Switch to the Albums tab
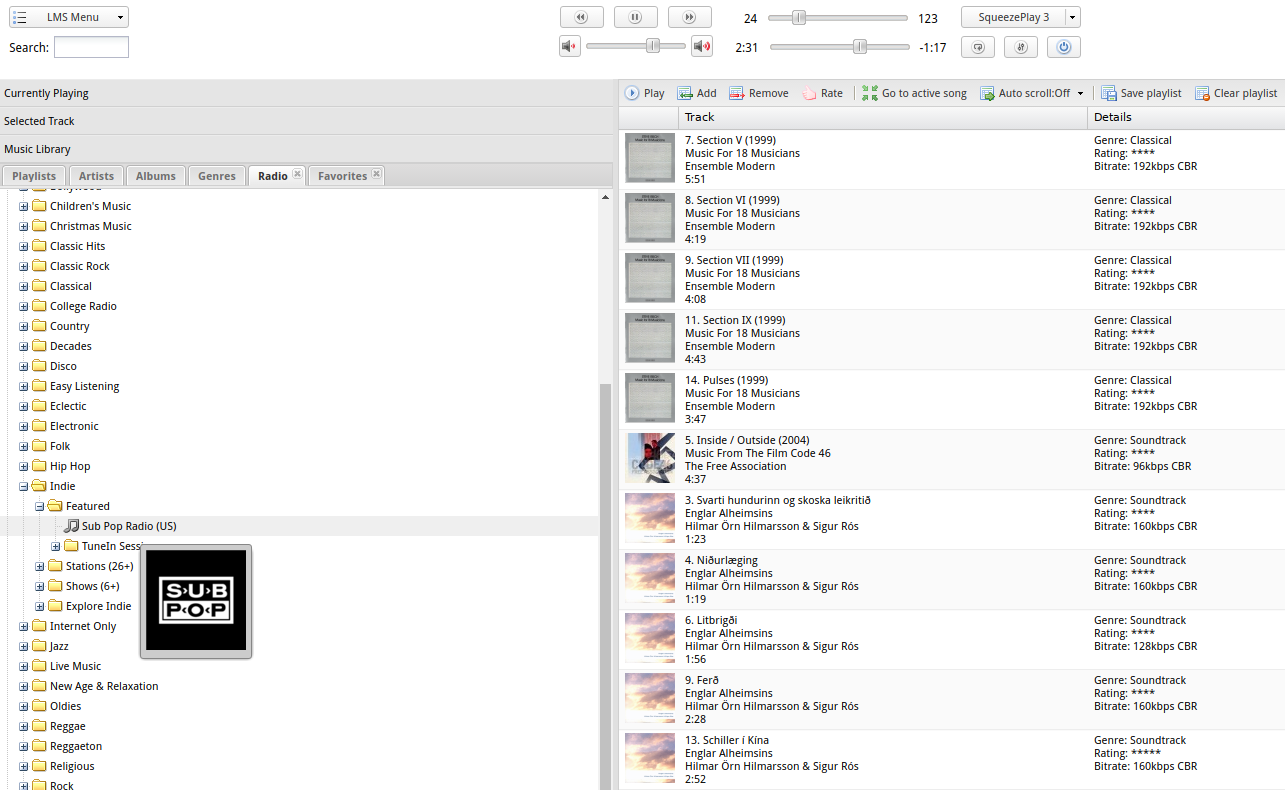Image resolution: width=1285 pixels, height=790 pixels. (x=156, y=176)
